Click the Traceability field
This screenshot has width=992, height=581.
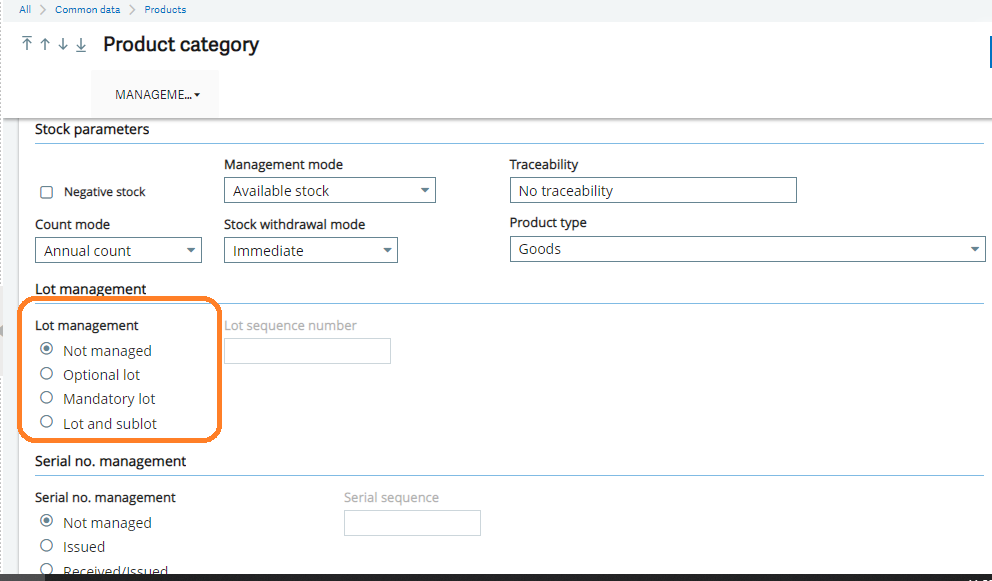pos(653,190)
